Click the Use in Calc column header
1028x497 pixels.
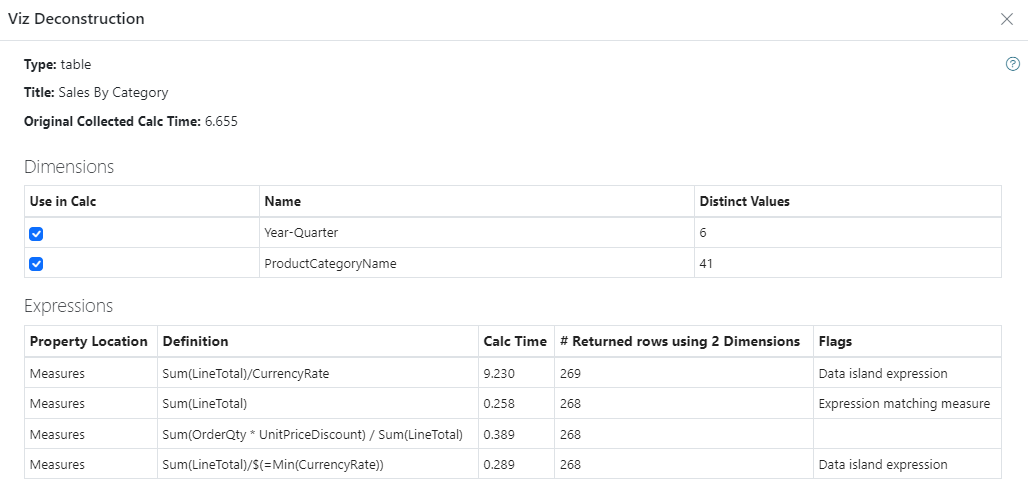tap(63, 201)
